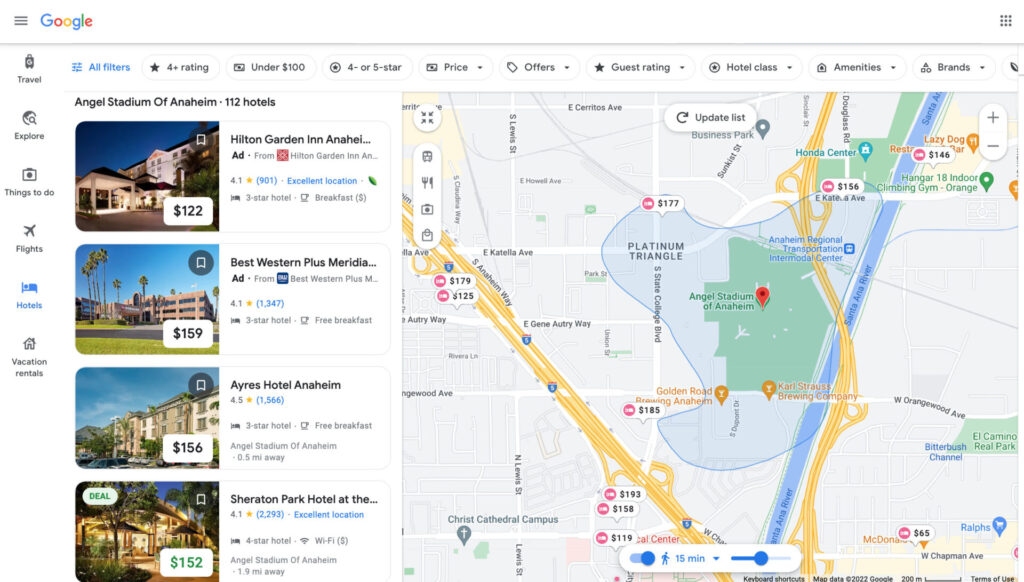Open map Terms of Use link
The width and height of the screenshot is (1024, 582).
[x=992, y=579]
